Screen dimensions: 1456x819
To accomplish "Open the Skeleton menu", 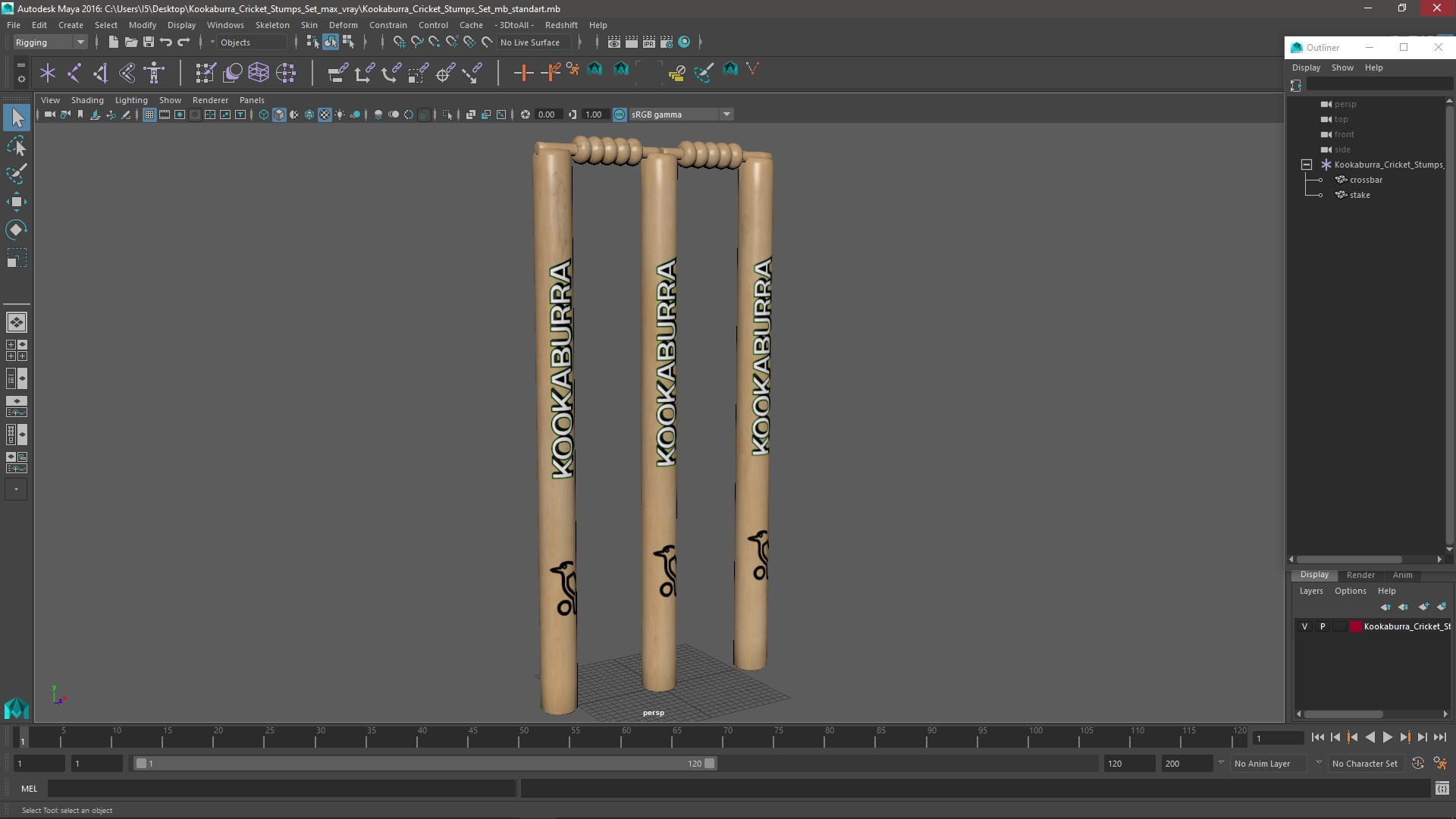I will (272, 25).
